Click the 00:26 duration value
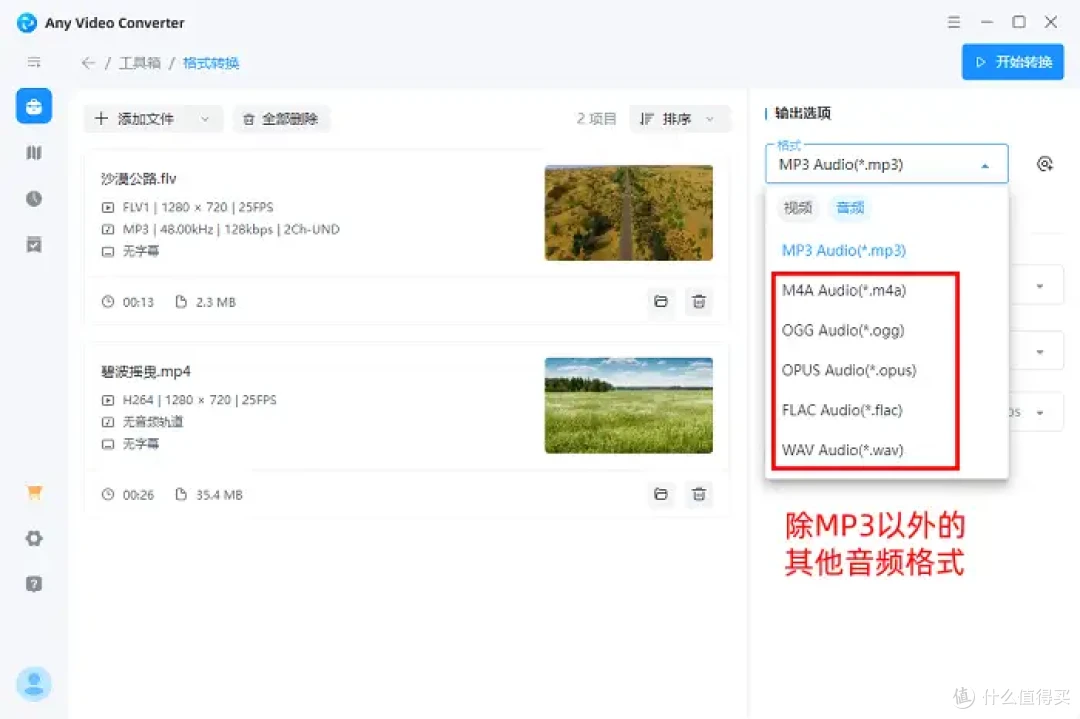This screenshot has width=1080, height=719. coord(138,494)
